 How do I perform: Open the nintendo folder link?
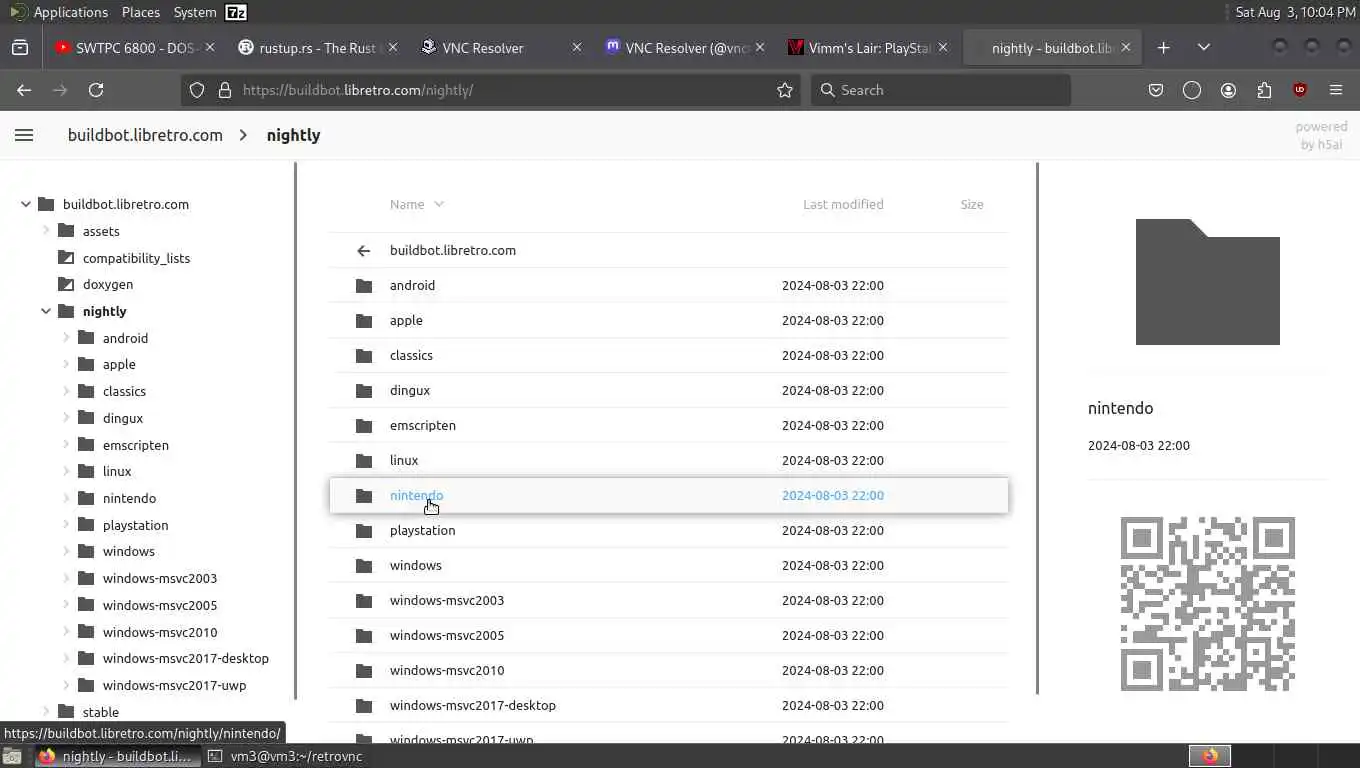click(x=416, y=496)
